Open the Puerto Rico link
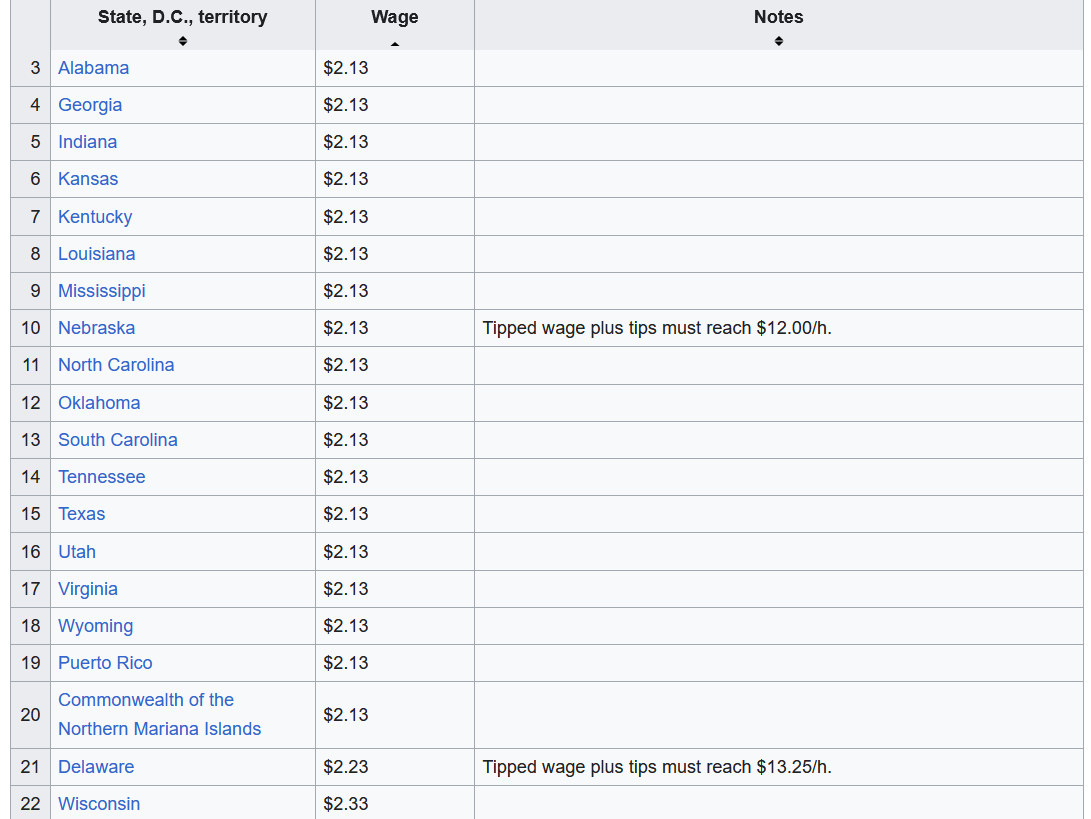This screenshot has height=819, width=1091. 105,663
